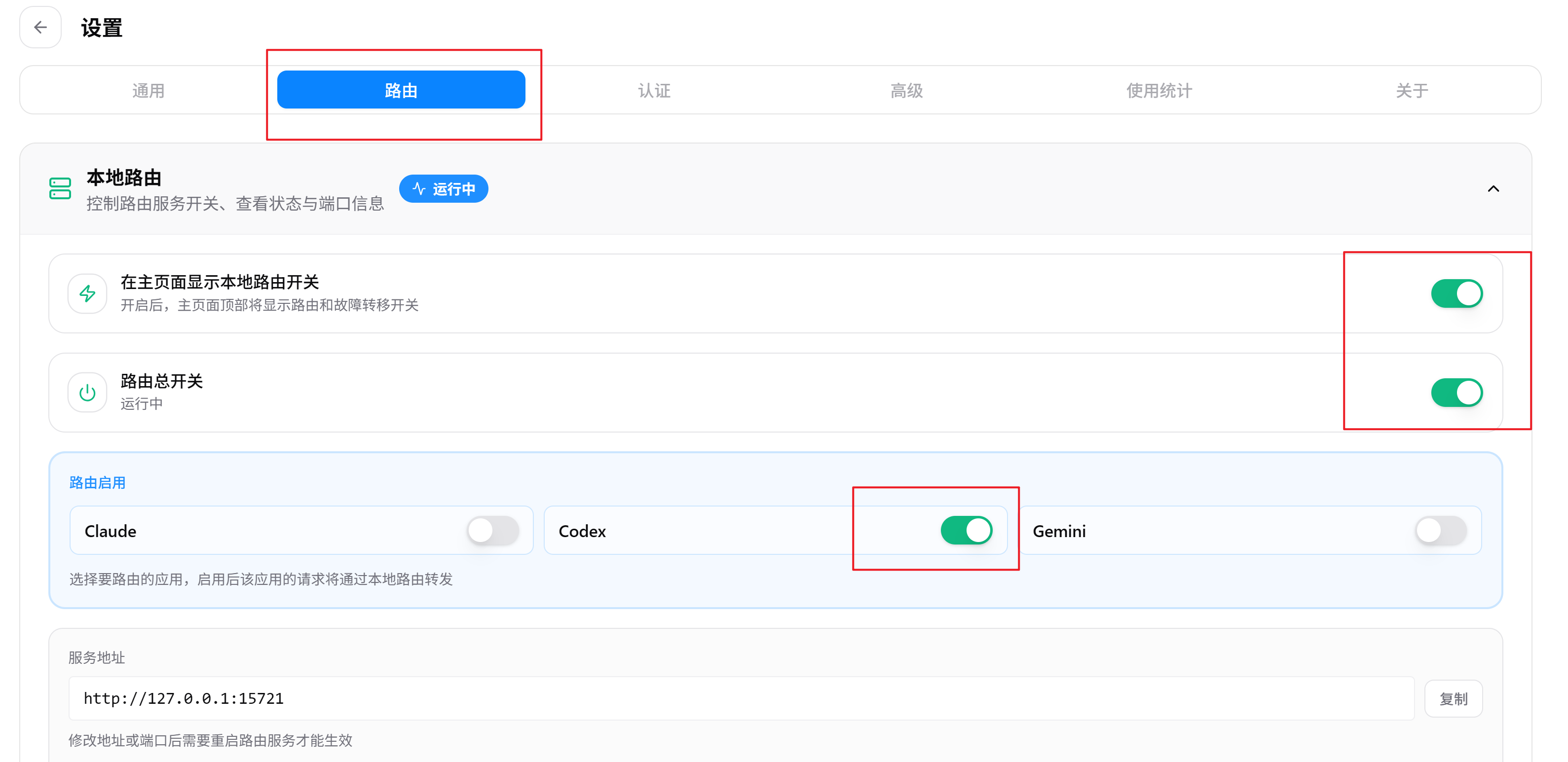The image size is (1568, 762).
Task: Click the power icon for routing master switch
Action: 87,393
